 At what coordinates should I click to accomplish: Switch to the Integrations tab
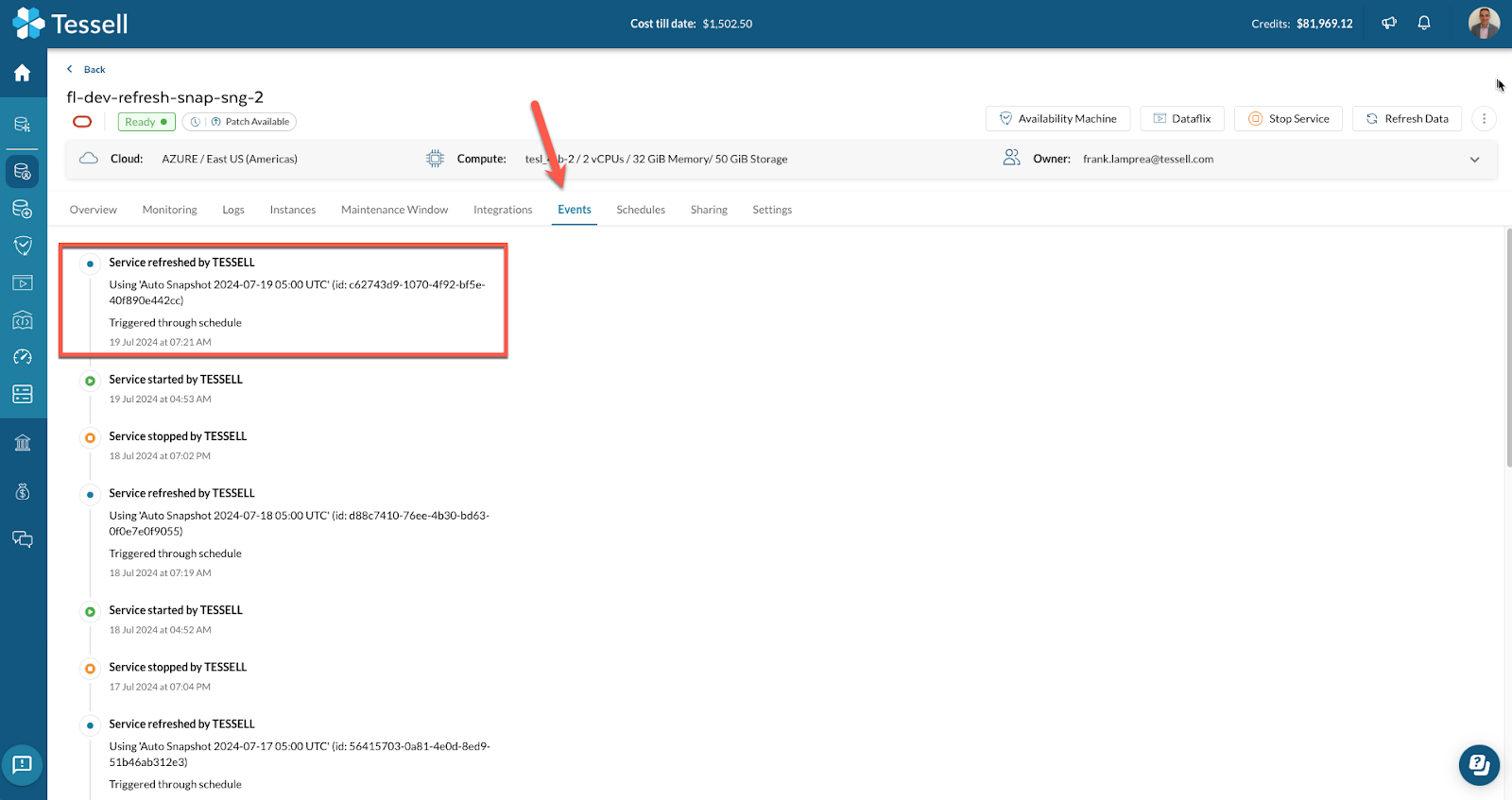[503, 210]
